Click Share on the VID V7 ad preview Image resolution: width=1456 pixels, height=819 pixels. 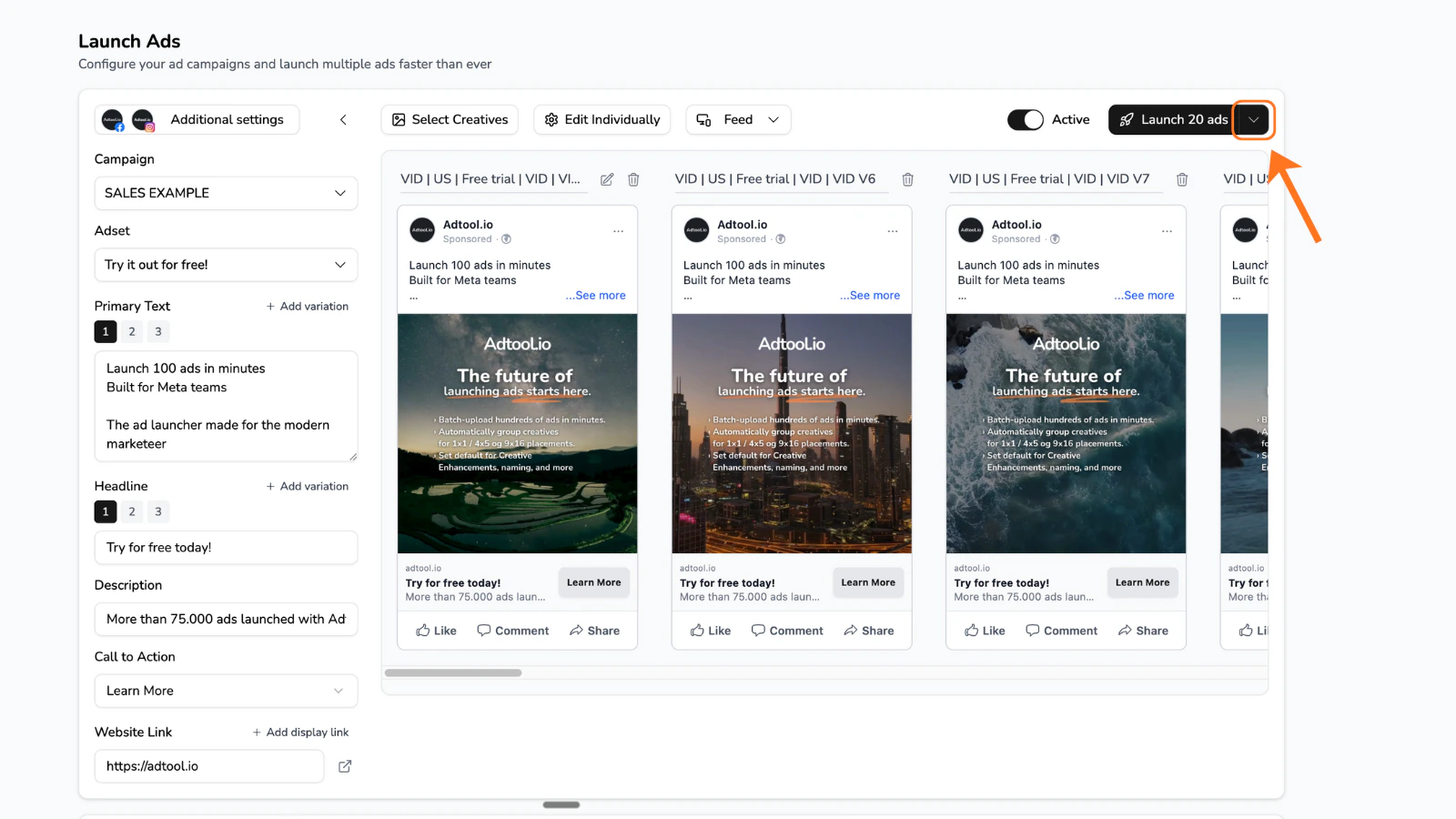coord(1144,631)
